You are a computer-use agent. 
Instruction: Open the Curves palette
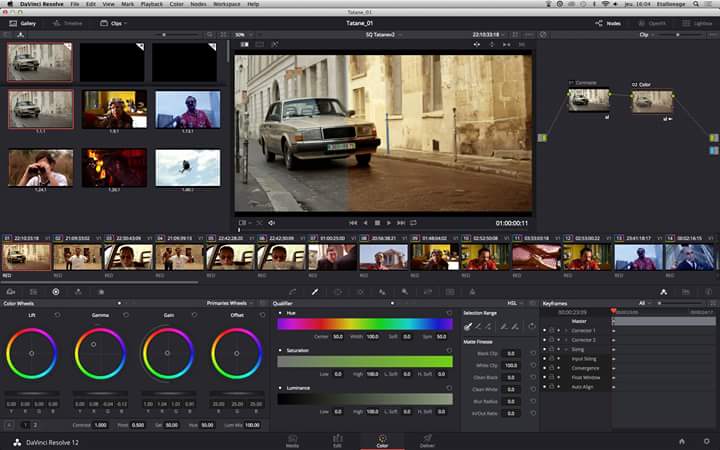click(292, 292)
